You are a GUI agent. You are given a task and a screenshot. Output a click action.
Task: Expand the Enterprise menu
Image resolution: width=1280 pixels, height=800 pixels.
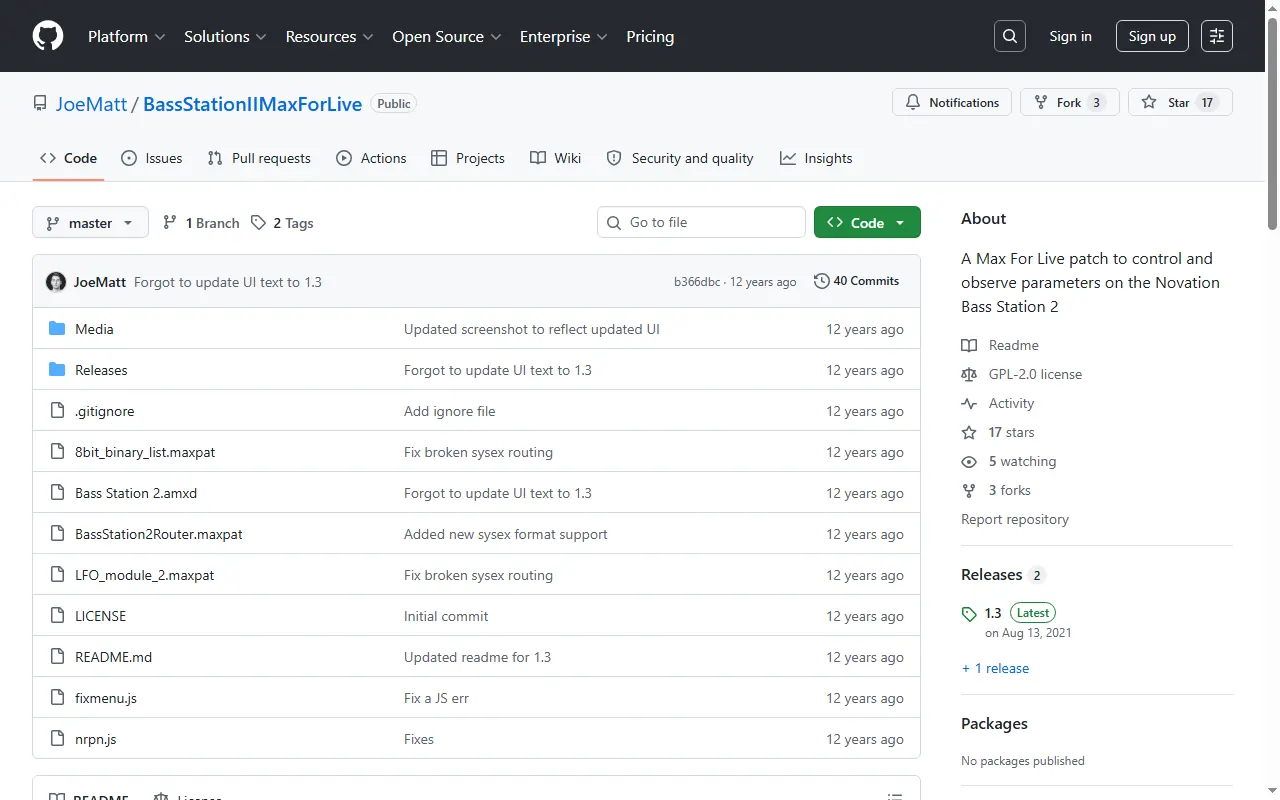click(x=563, y=36)
